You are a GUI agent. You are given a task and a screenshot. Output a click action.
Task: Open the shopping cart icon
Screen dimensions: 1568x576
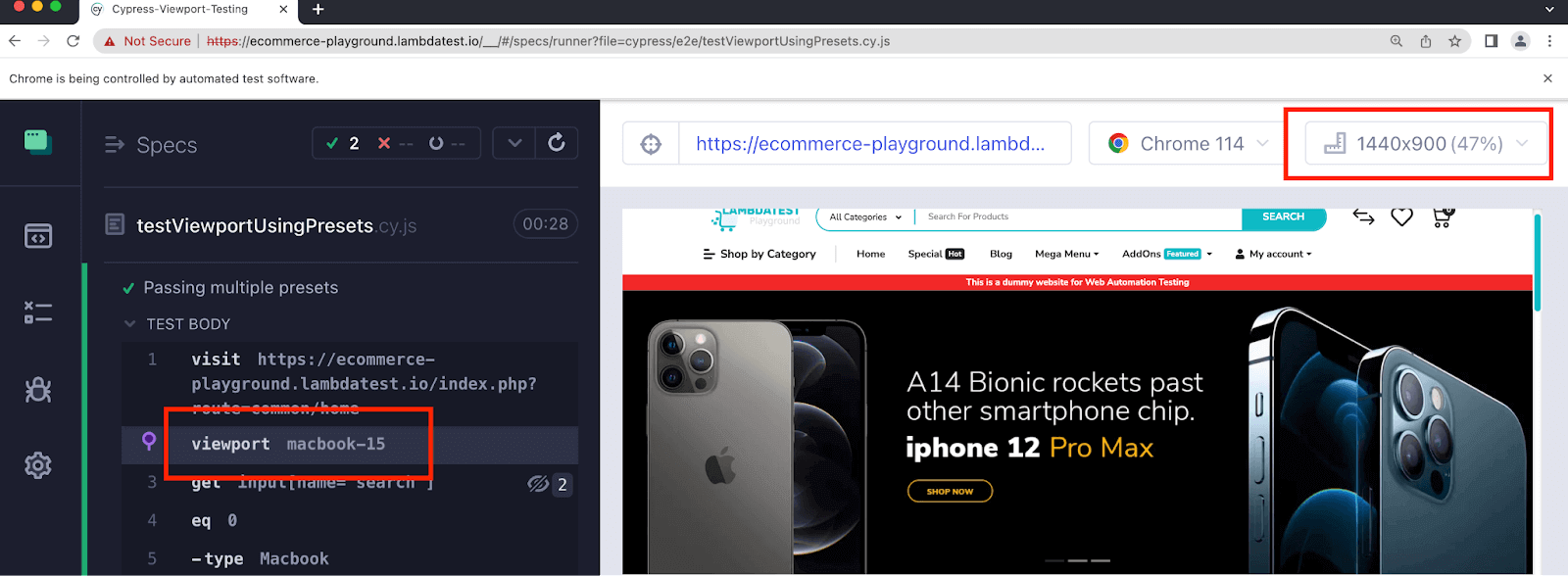pyautogui.click(x=1442, y=217)
